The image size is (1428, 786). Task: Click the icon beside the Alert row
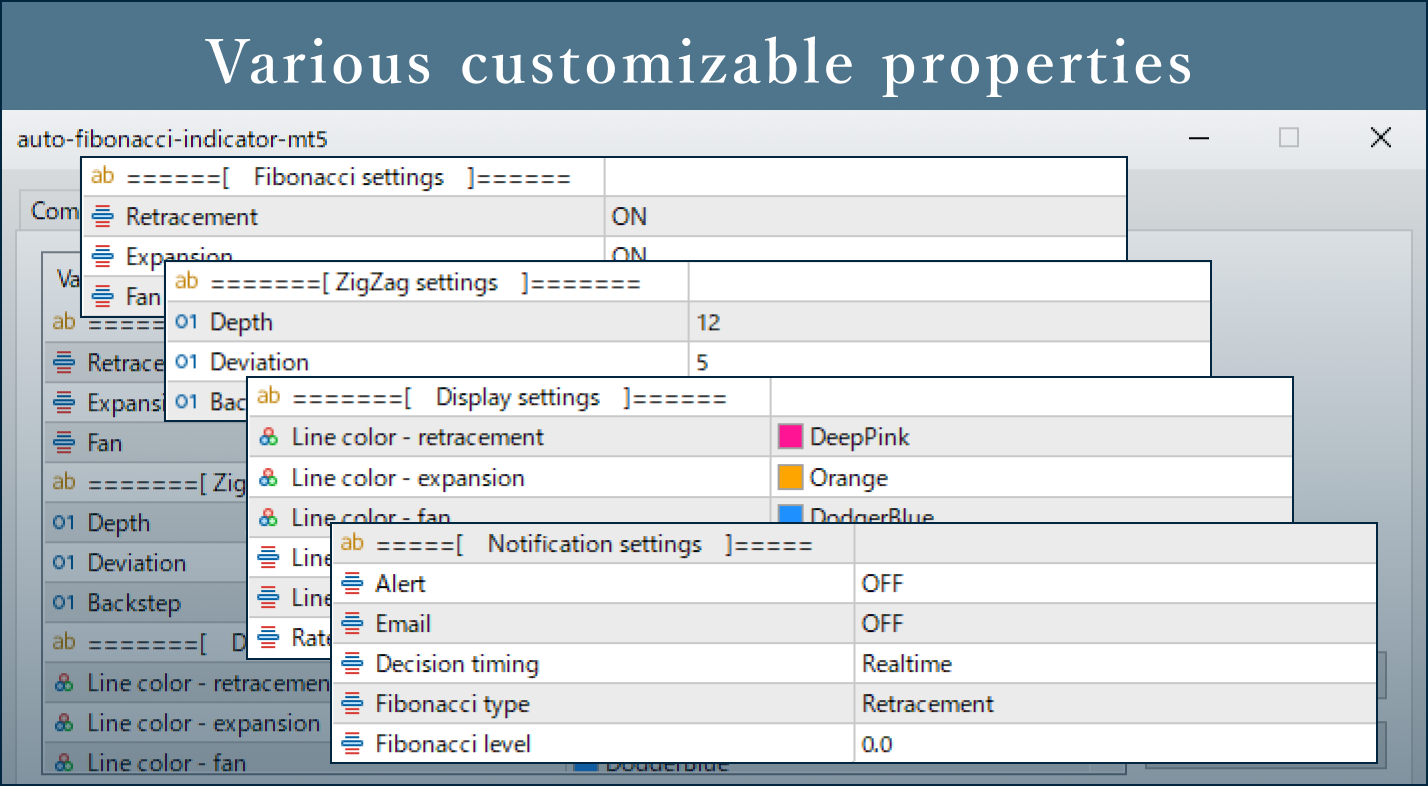click(x=352, y=583)
